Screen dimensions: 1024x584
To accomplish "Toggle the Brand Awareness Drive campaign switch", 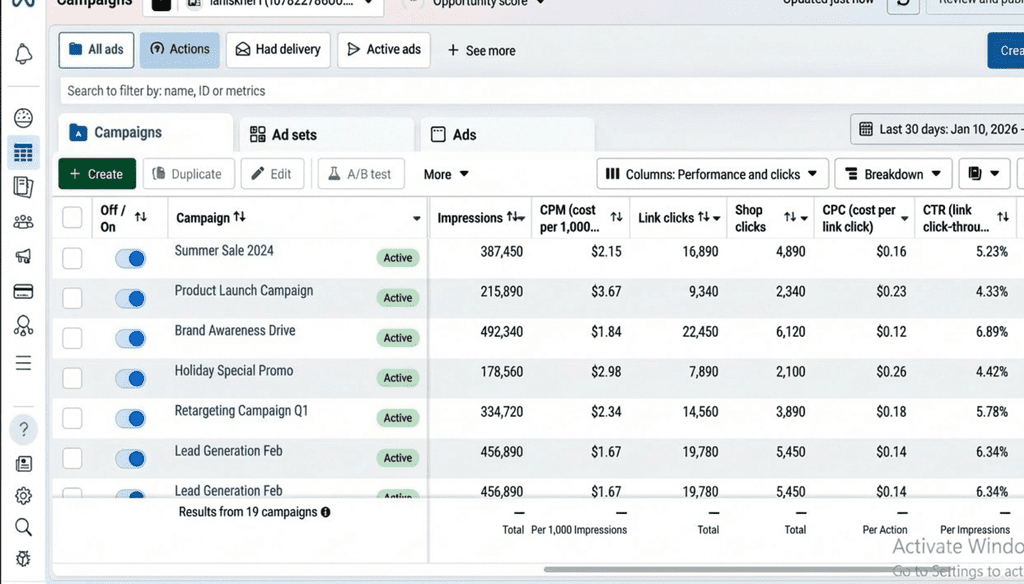I will point(130,339).
